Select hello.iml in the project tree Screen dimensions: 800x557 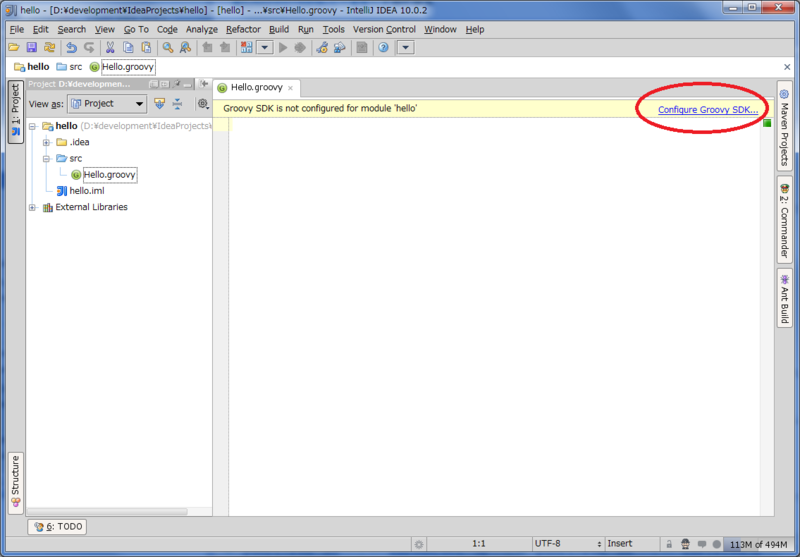pyautogui.click(x=81, y=191)
